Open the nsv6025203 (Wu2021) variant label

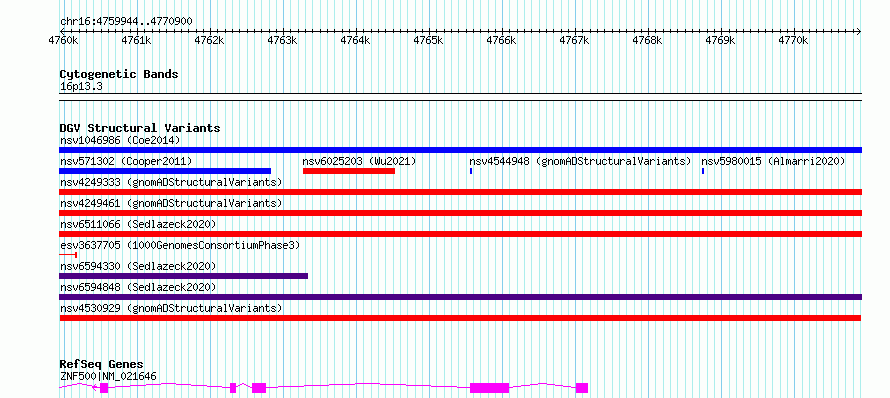(359, 161)
